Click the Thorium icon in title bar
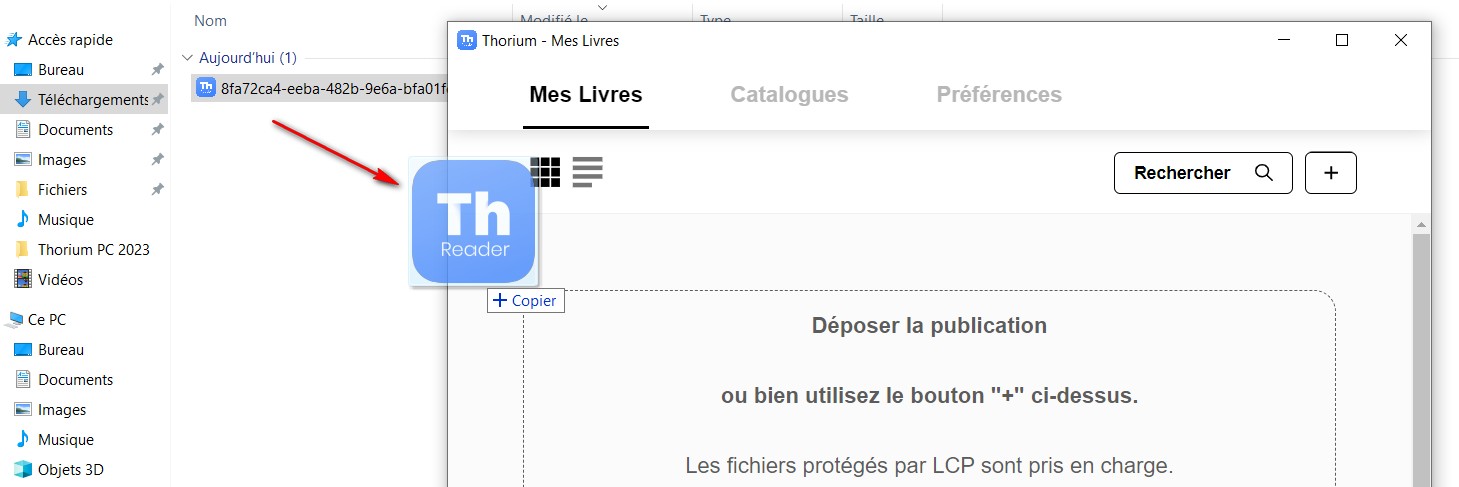Screen dimensions: 1459x487 tap(466, 40)
